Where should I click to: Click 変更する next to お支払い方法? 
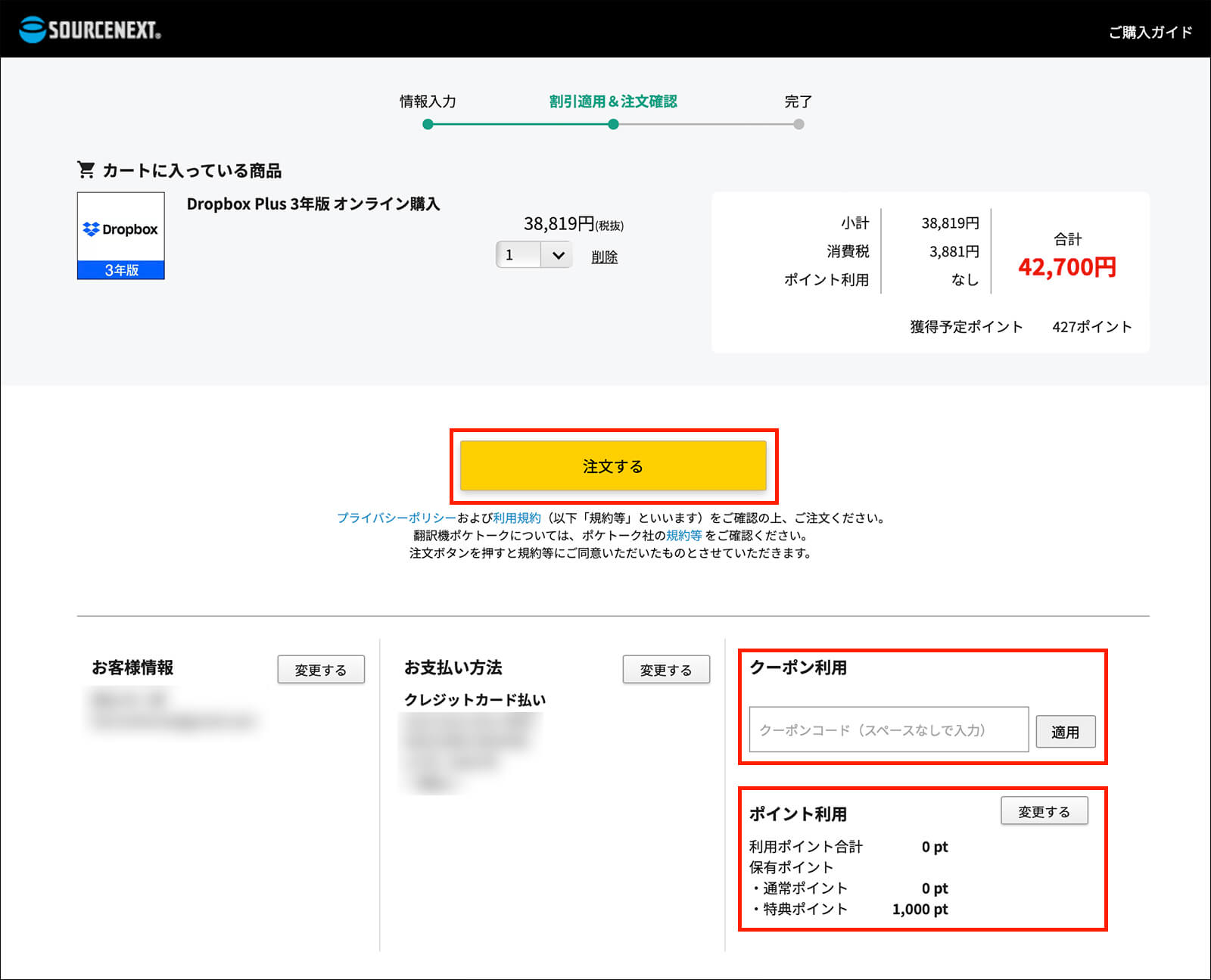(666, 670)
